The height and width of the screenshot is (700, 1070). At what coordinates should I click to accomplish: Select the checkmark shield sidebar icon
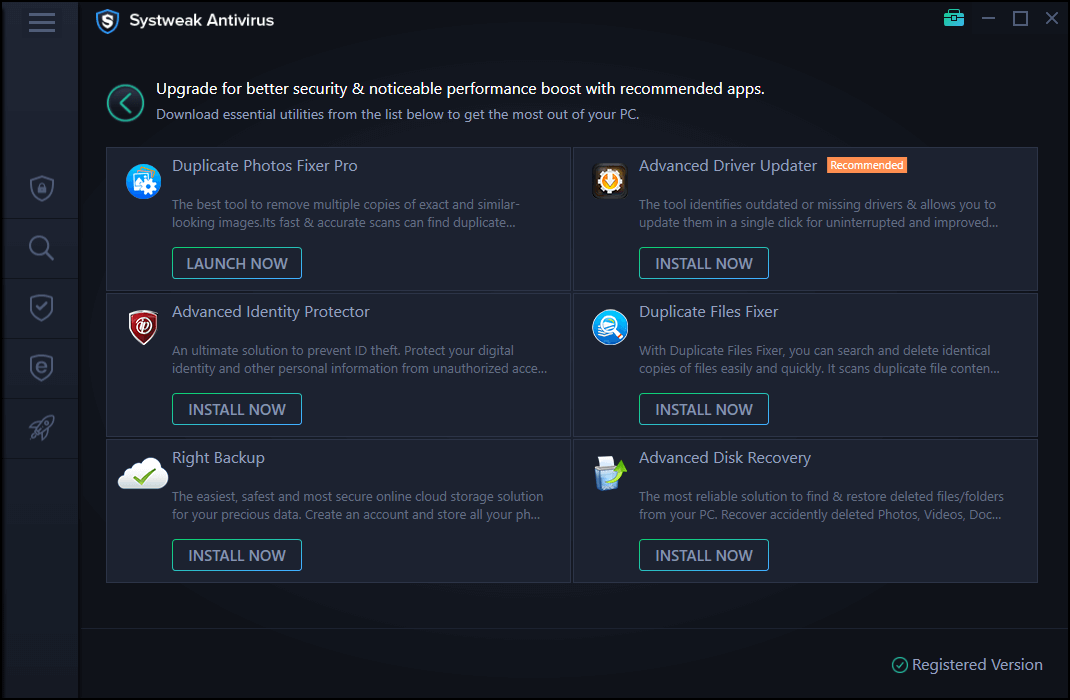click(41, 308)
